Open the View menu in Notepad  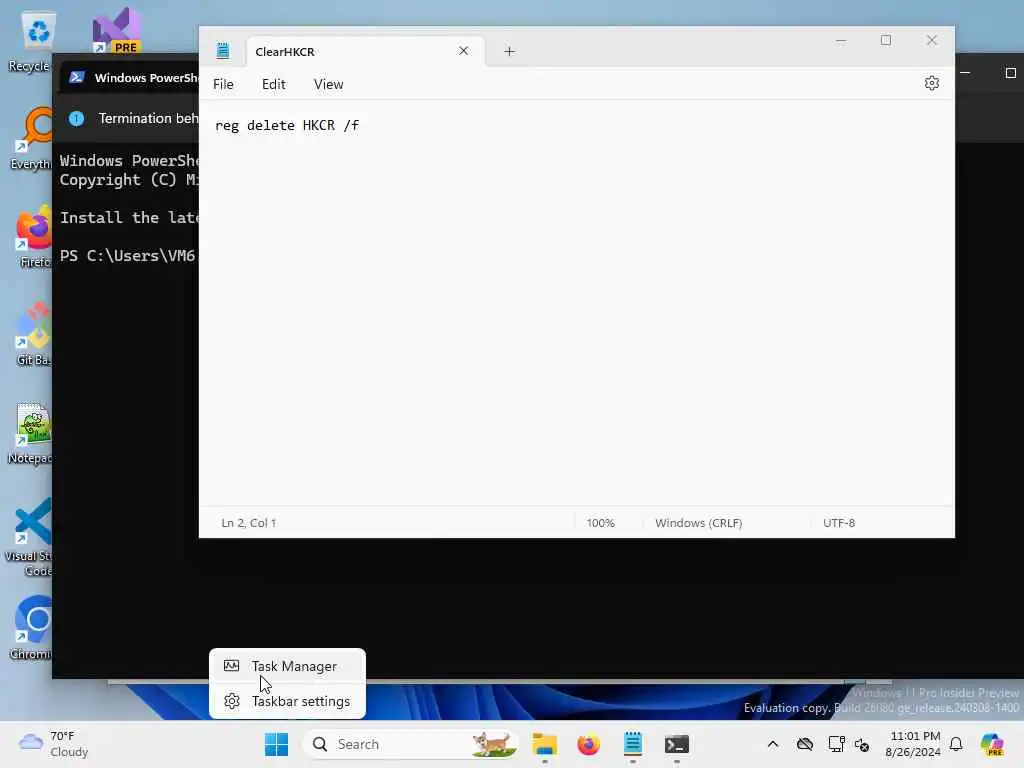[x=328, y=84]
